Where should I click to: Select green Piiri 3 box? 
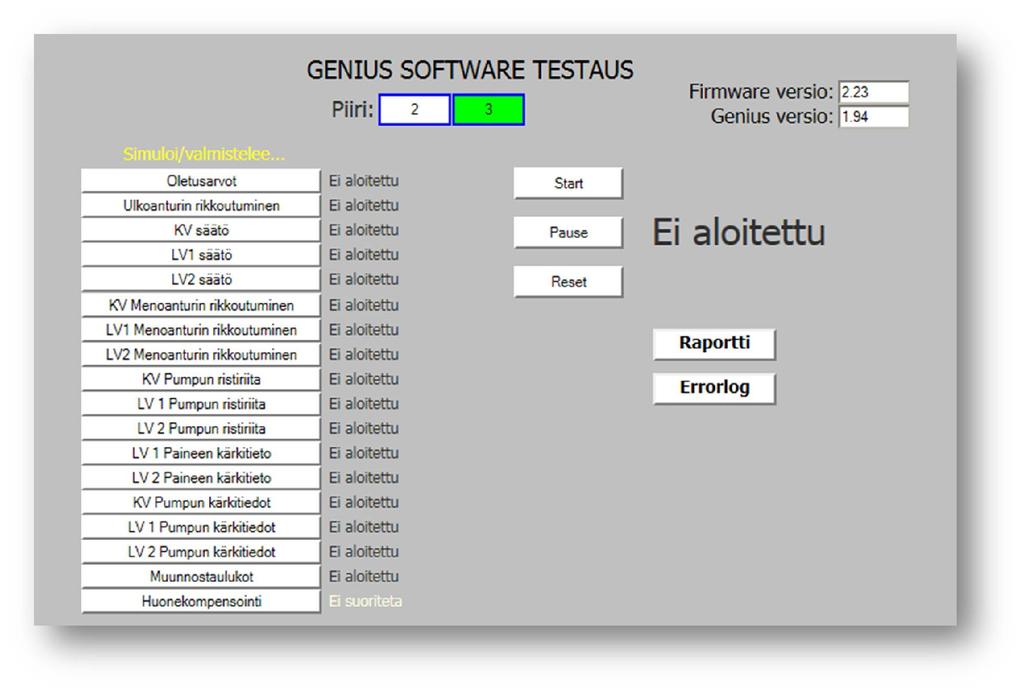[488, 110]
